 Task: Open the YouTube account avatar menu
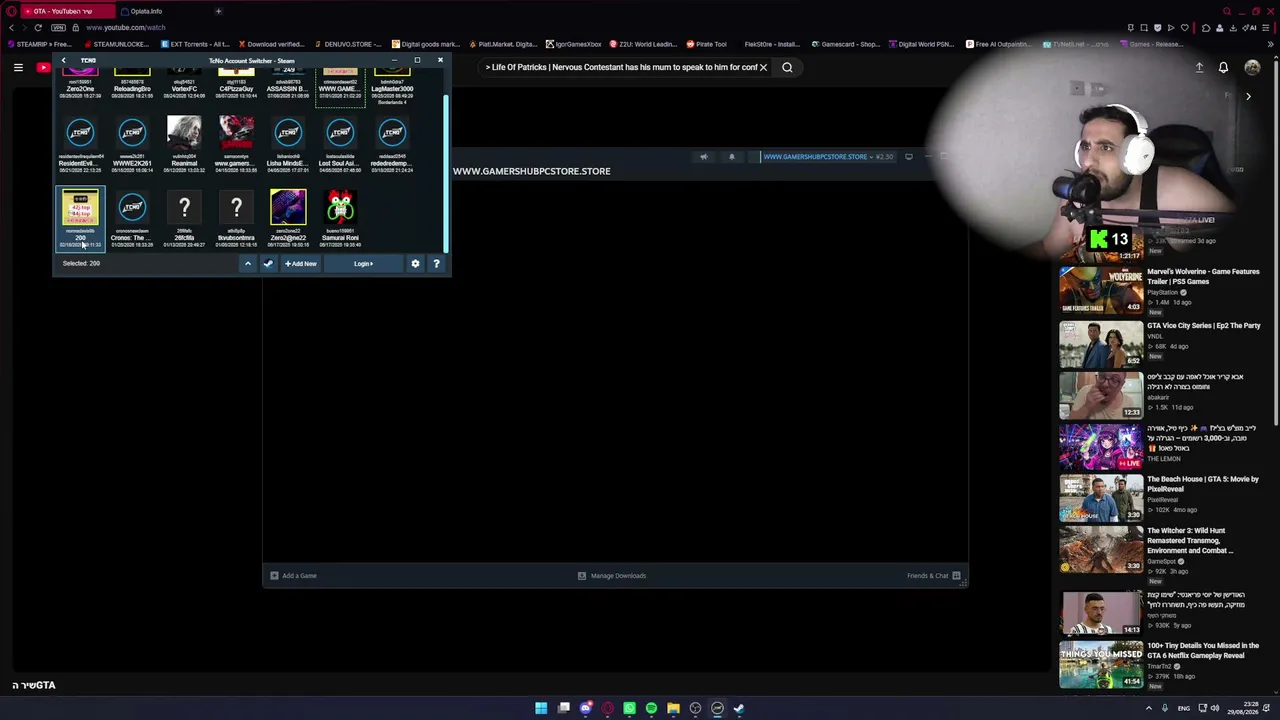point(1252,68)
